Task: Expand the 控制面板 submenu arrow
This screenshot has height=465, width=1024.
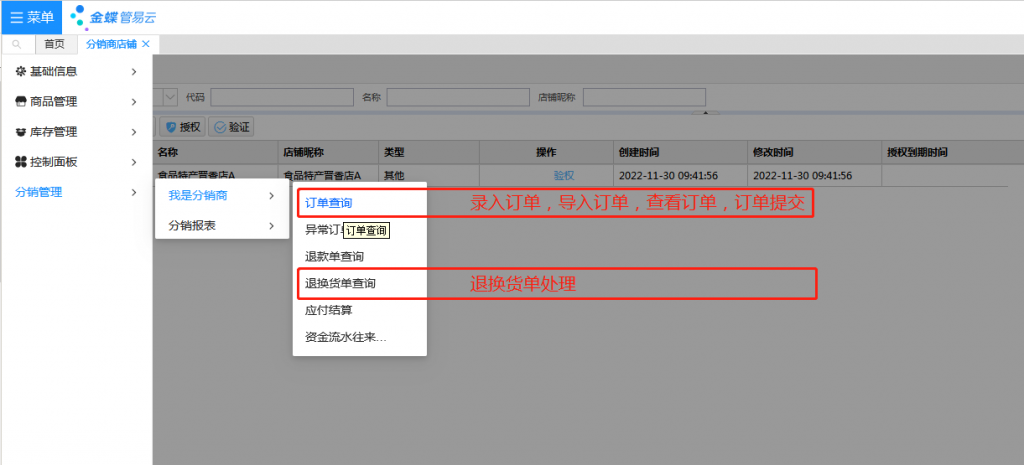Action: pyautogui.click(x=134, y=161)
